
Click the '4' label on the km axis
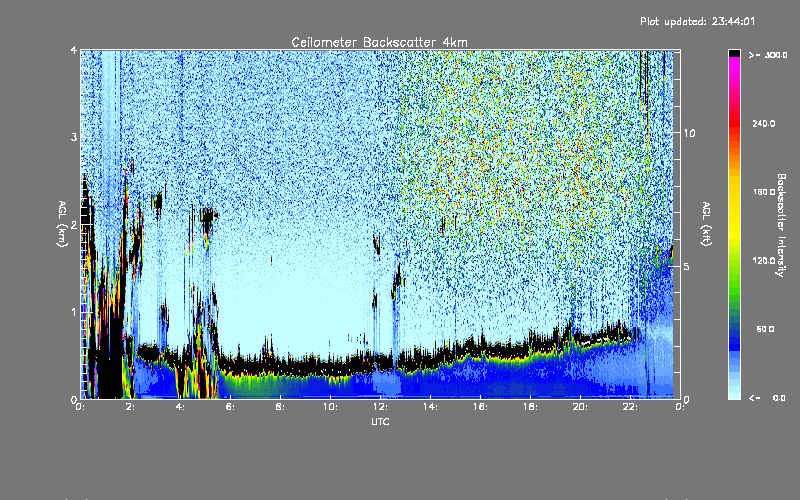pos(74,50)
